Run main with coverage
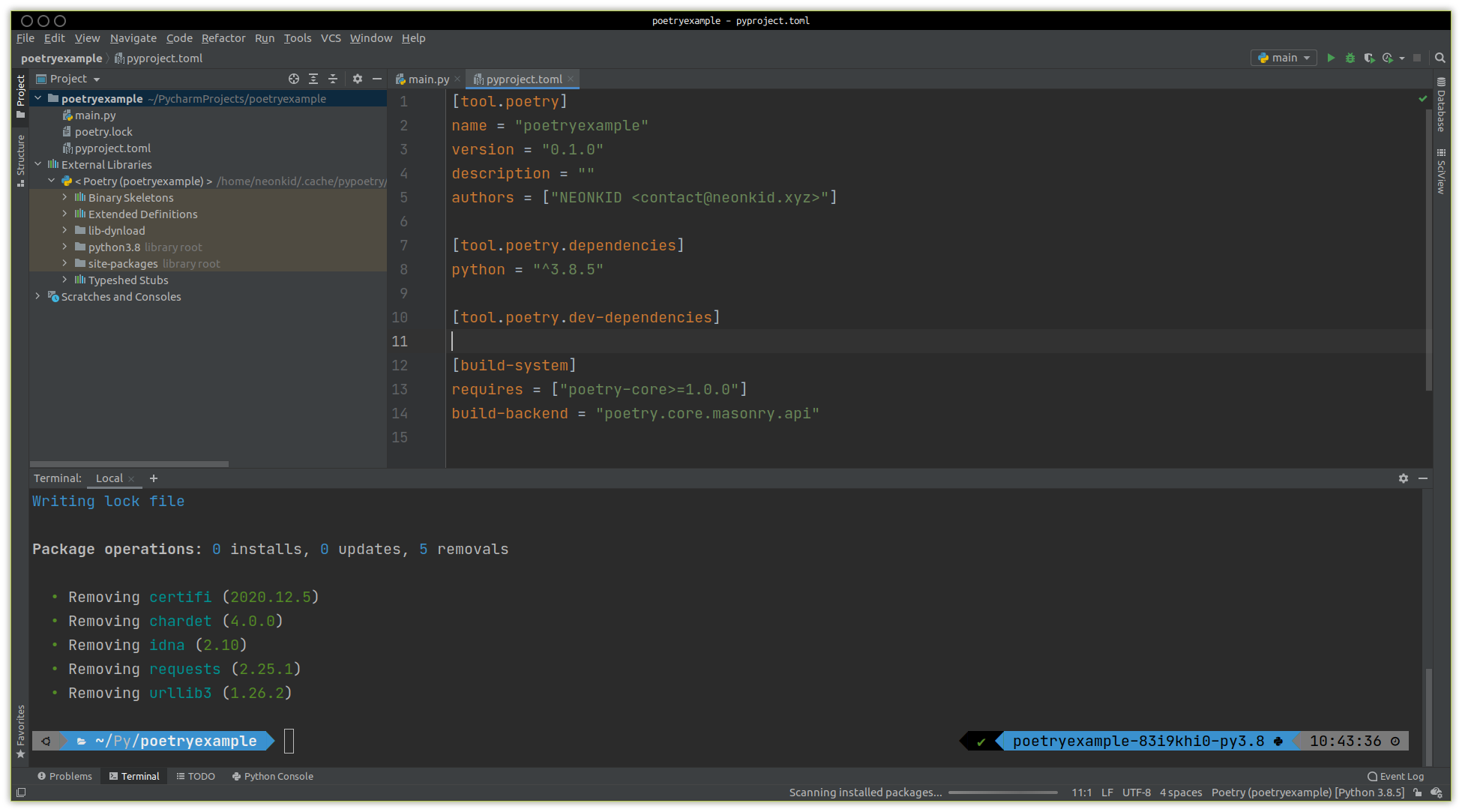 (1368, 58)
